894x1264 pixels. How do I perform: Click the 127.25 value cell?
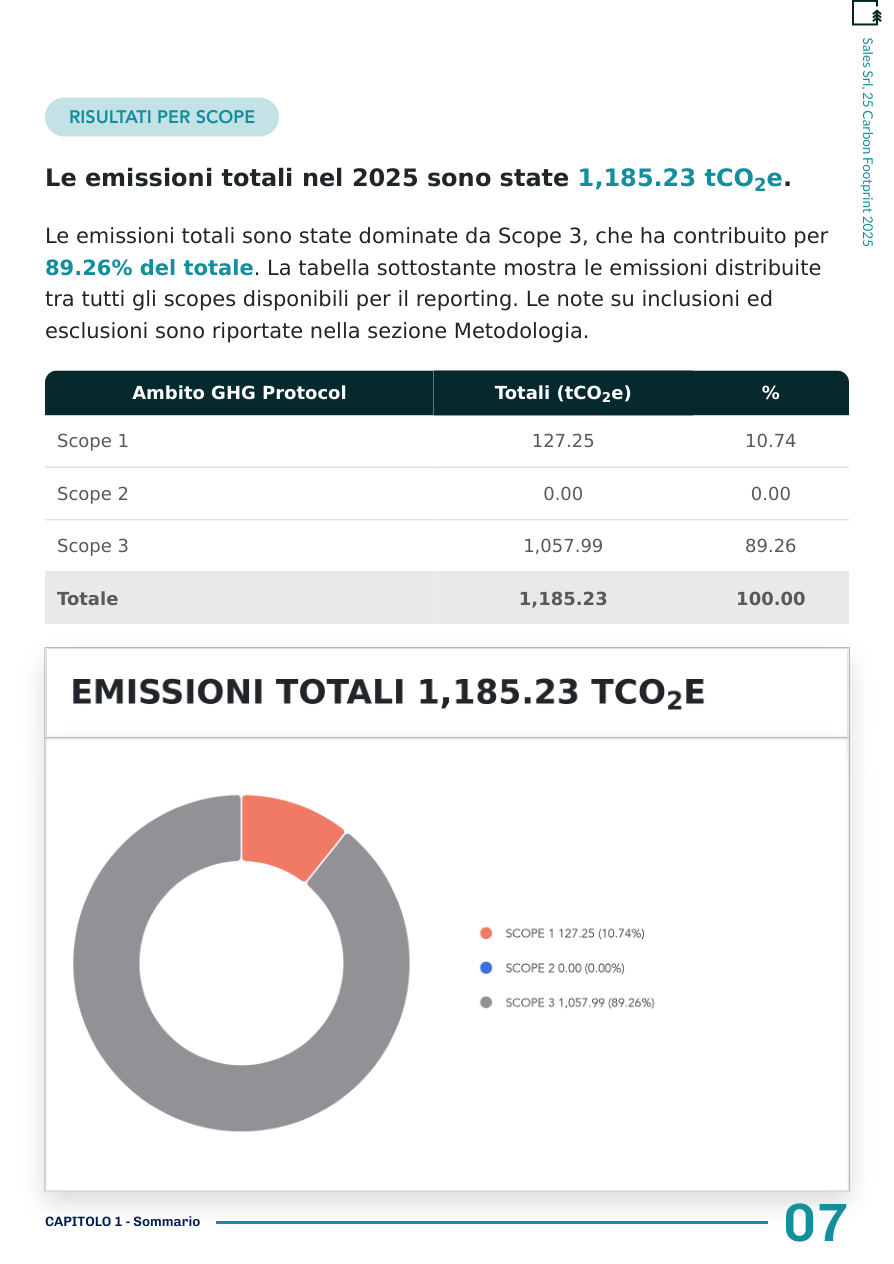[563, 441]
